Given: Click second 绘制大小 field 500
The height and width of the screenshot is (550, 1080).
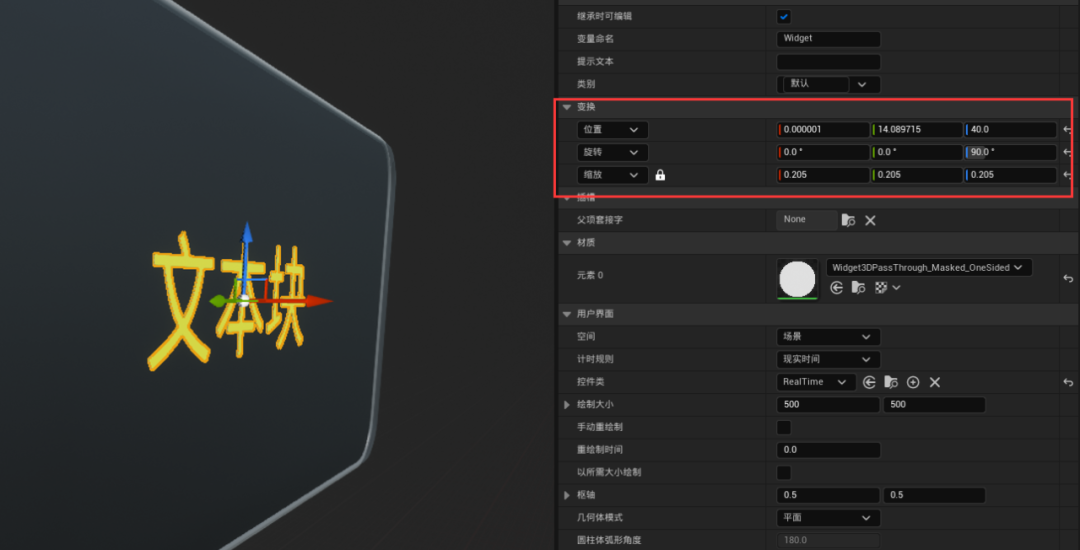Looking at the screenshot, I should pos(934,405).
